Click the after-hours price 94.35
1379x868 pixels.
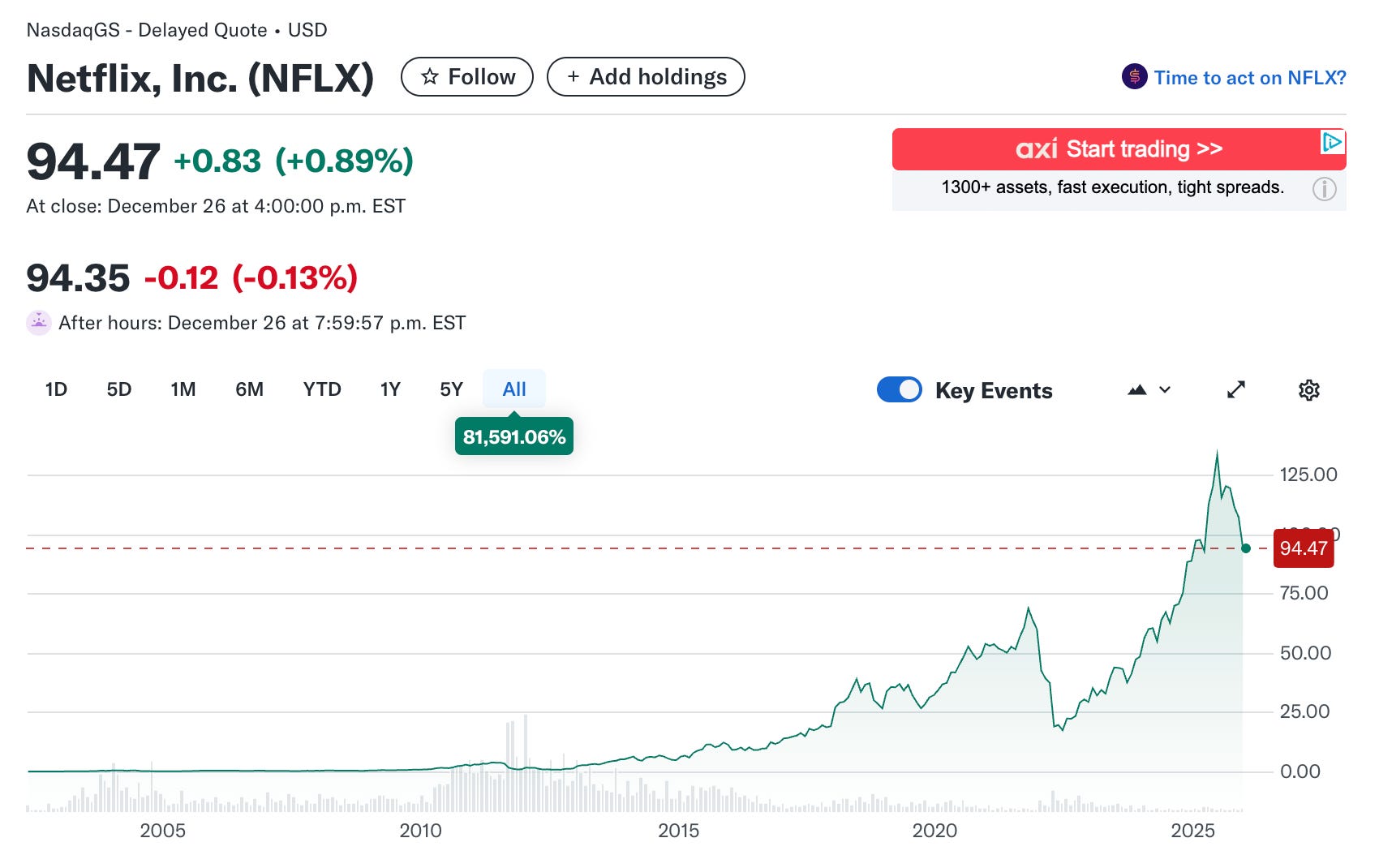pos(78,278)
